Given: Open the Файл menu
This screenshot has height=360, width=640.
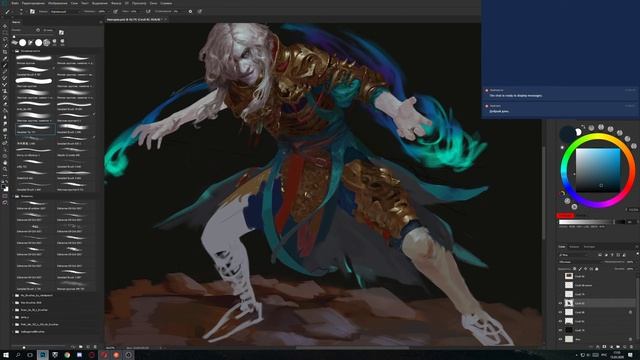Looking at the screenshot, I should coord(15,3).
